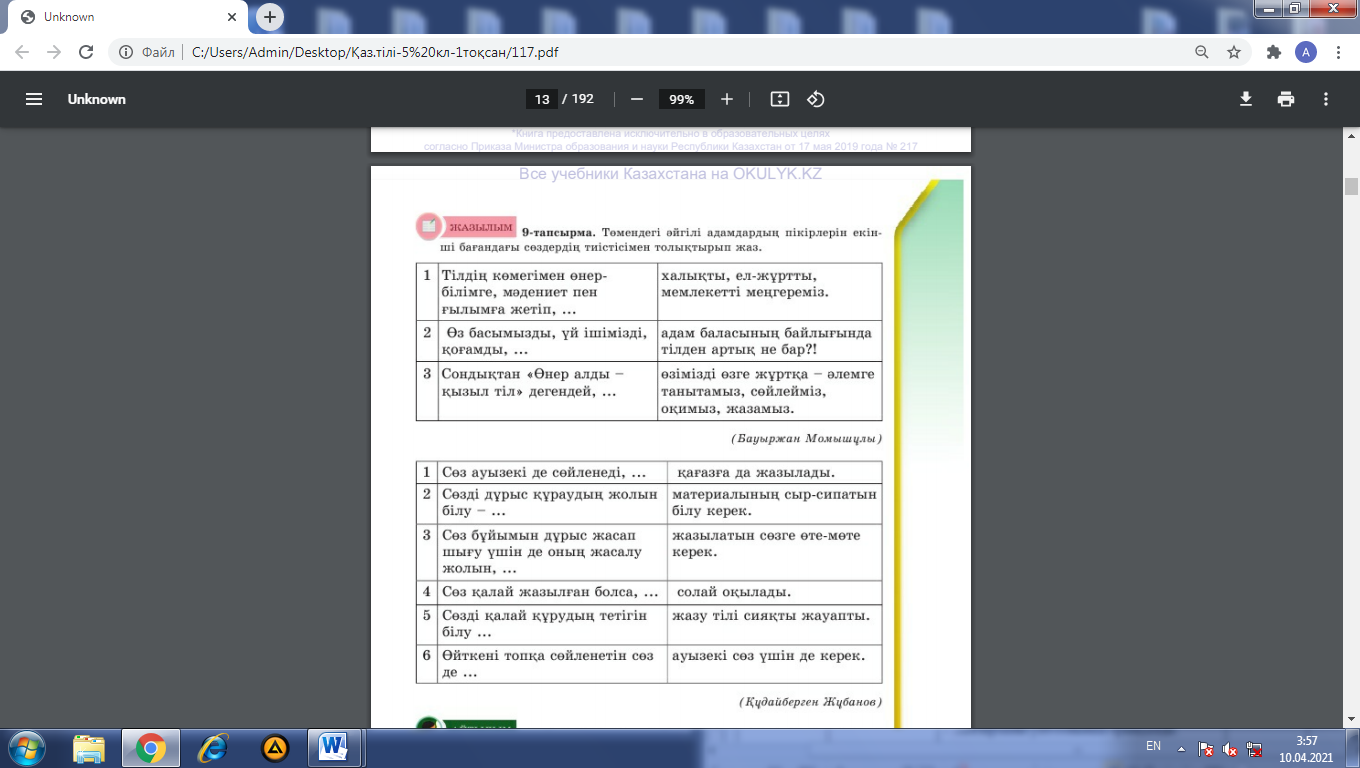Click the page number field showing 13
The height and width of the screenshot is (768, 1360).
coord(542,99)
